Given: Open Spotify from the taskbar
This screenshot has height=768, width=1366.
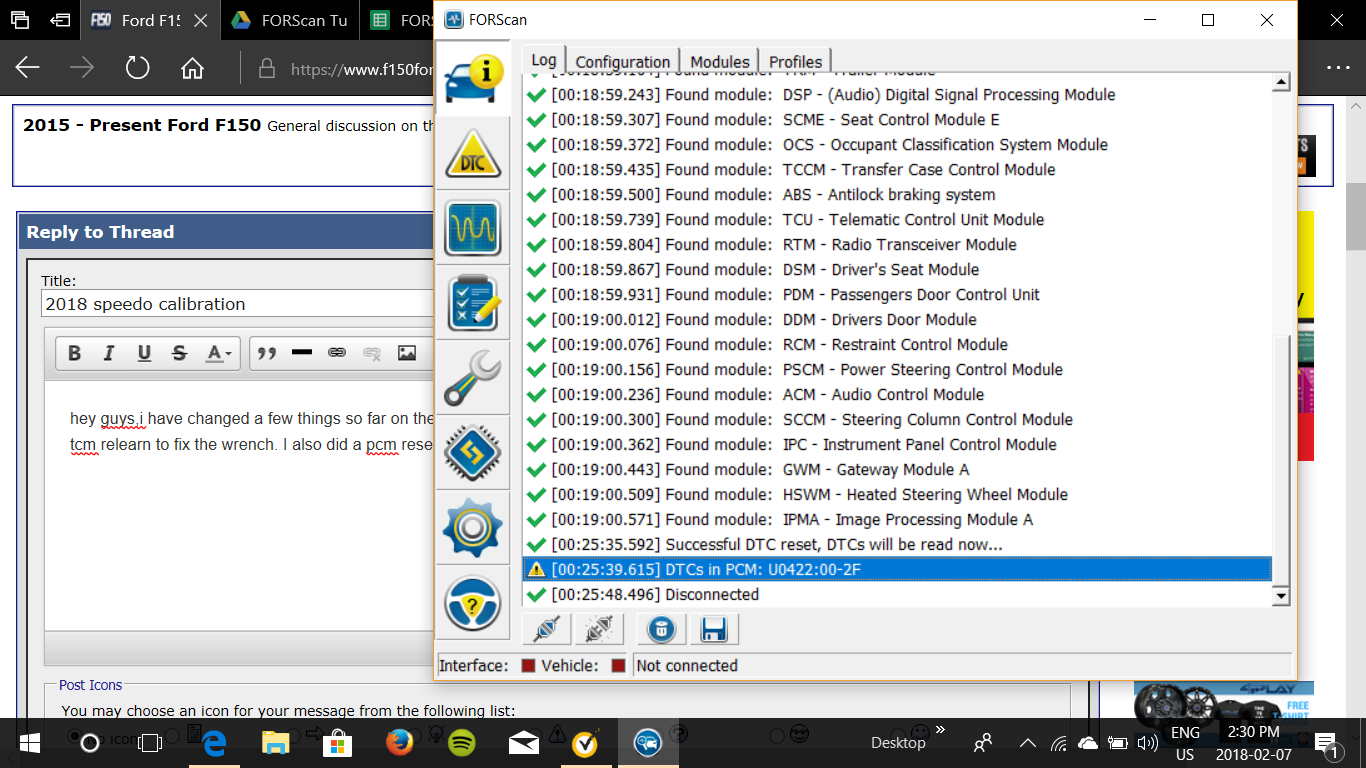Looking at the screenshot, I should (x=462, y=743).
